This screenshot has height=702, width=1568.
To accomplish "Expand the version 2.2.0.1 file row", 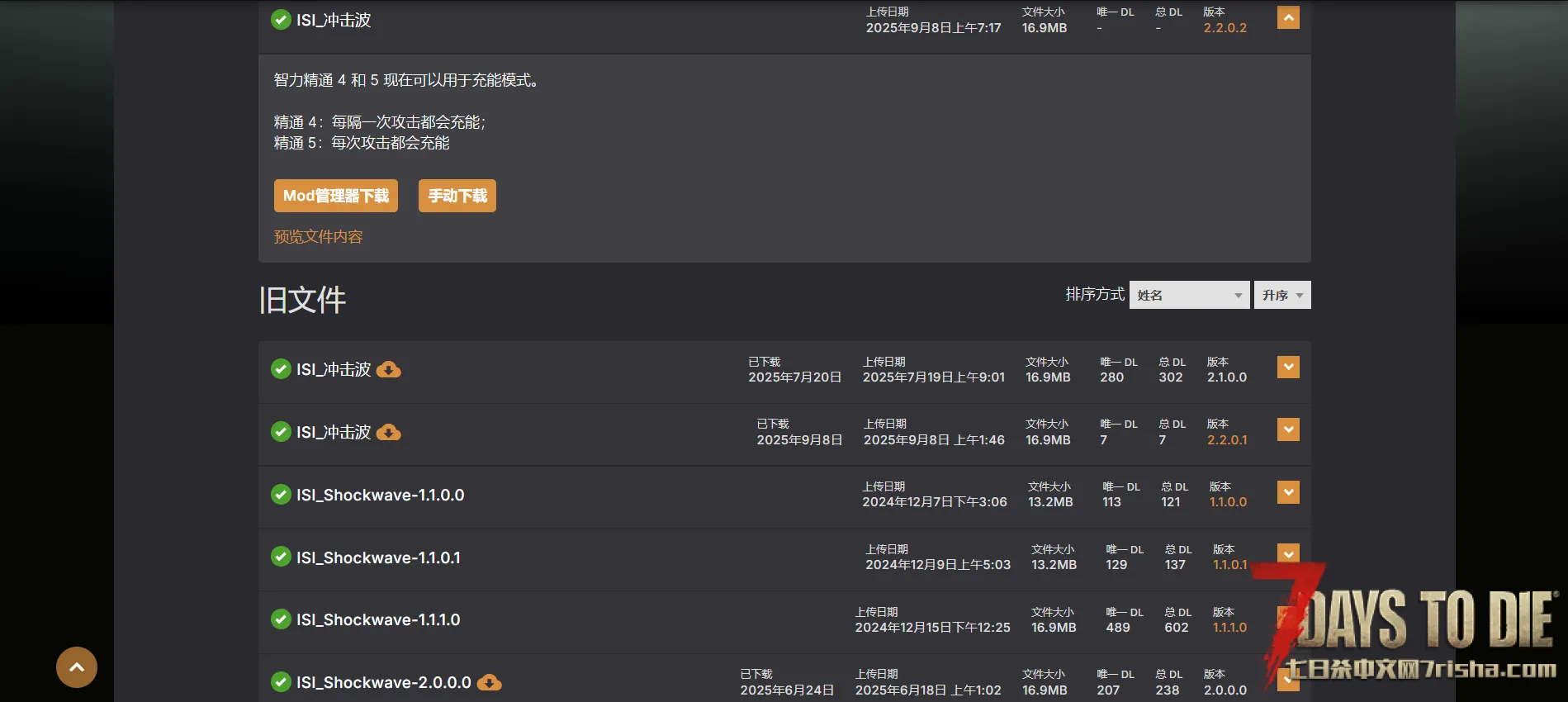I will tap(1288, 429).
